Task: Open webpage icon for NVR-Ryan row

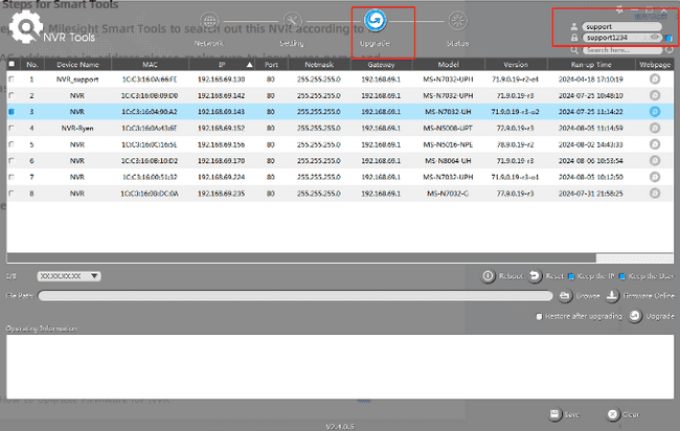Action: [655, 128]
